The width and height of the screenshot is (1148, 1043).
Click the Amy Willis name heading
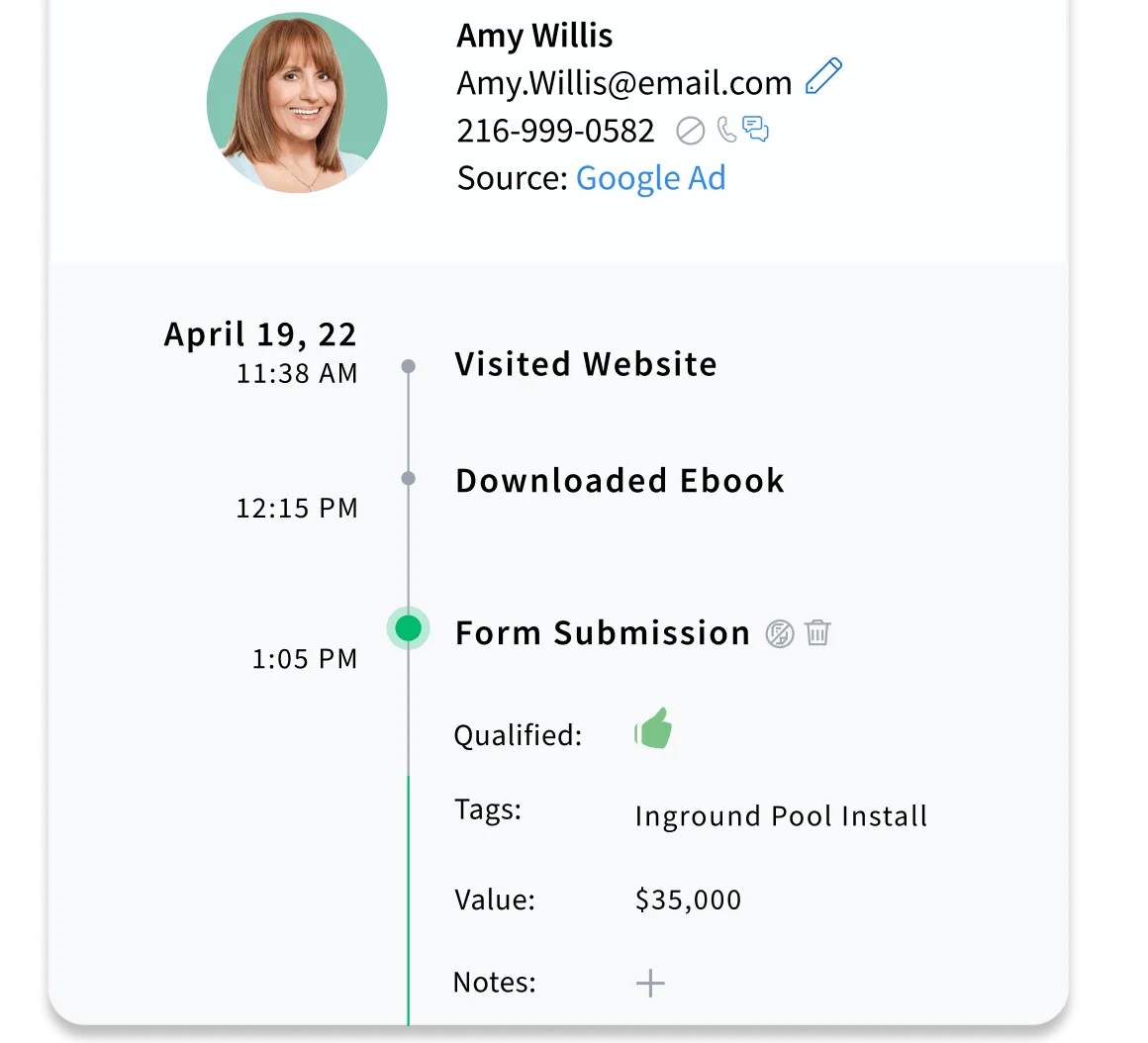pyautogui.click(x=534, y=36)
